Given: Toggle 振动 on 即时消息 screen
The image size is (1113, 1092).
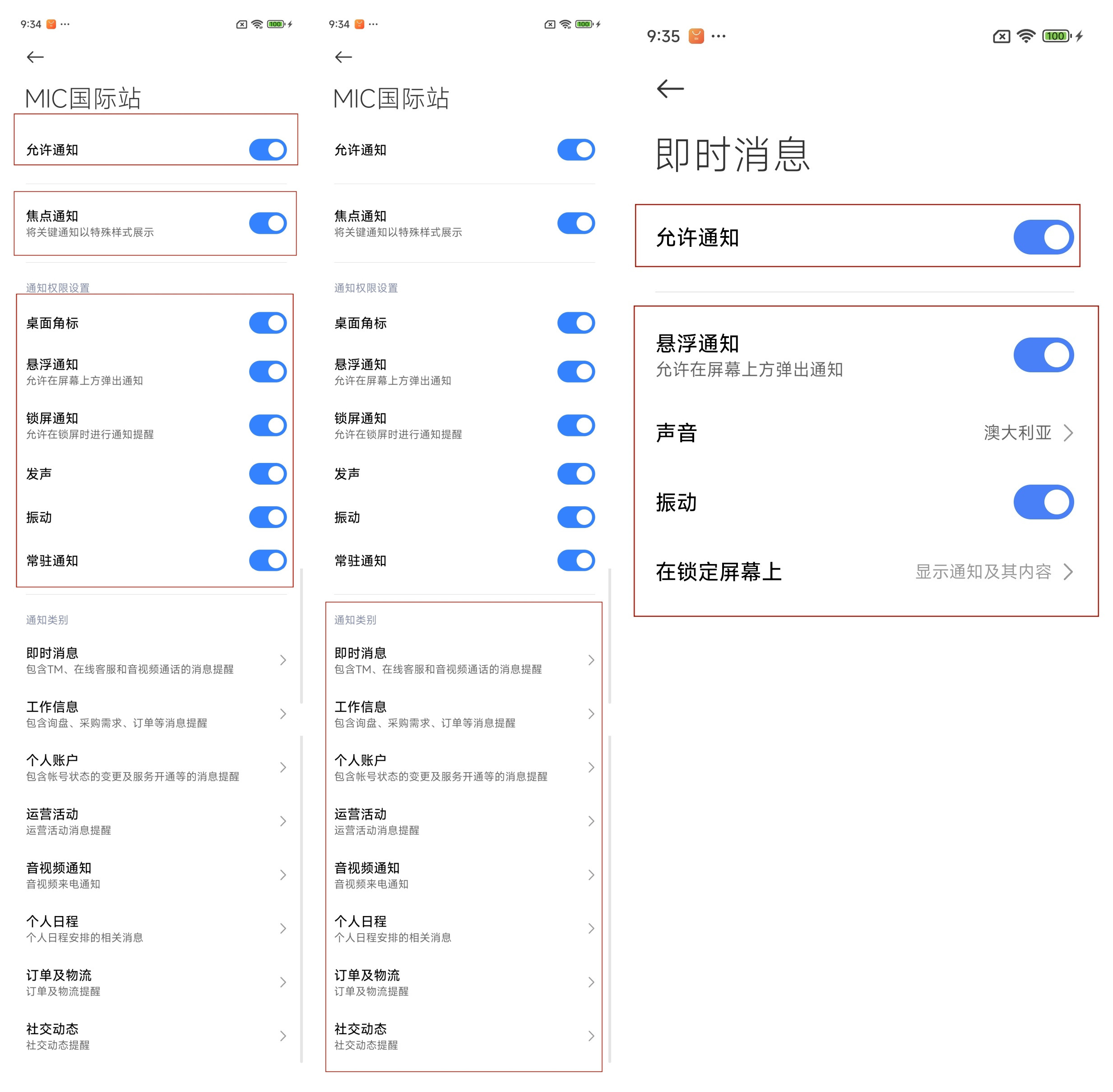Looking at the screenshot, I should (x=1043, y=502).
